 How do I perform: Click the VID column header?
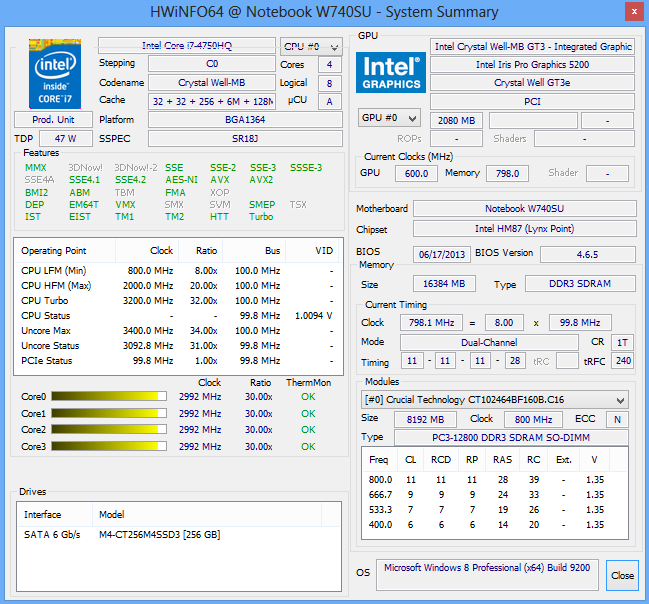312,251
